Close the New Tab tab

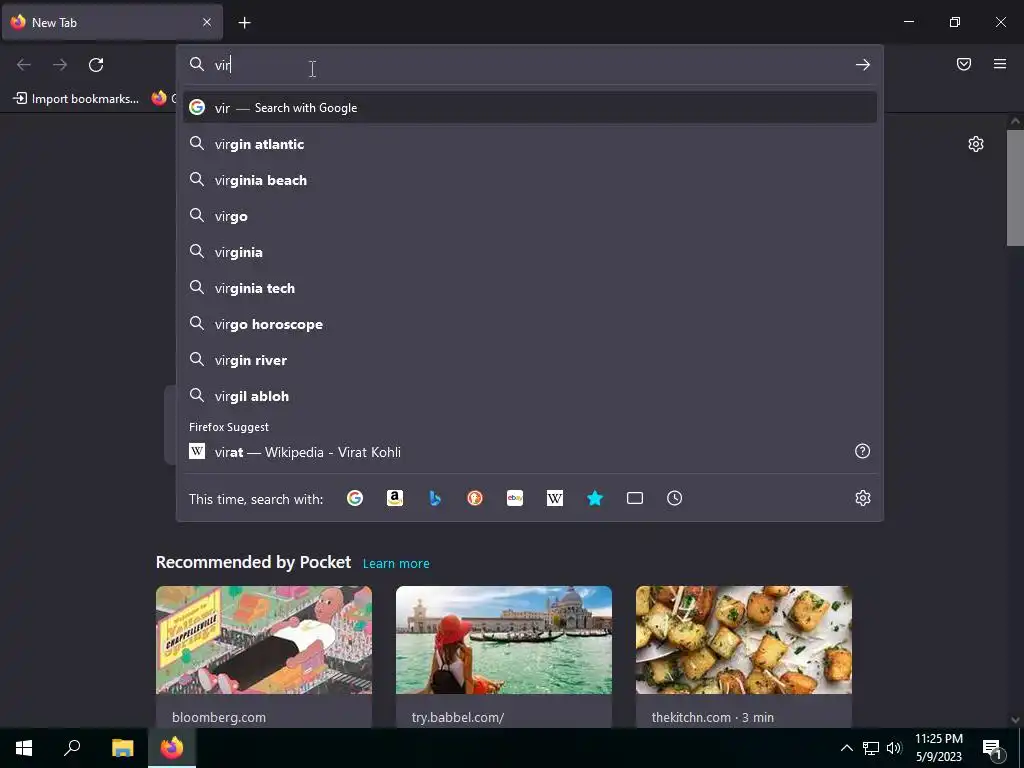click(x=207, y=22)
